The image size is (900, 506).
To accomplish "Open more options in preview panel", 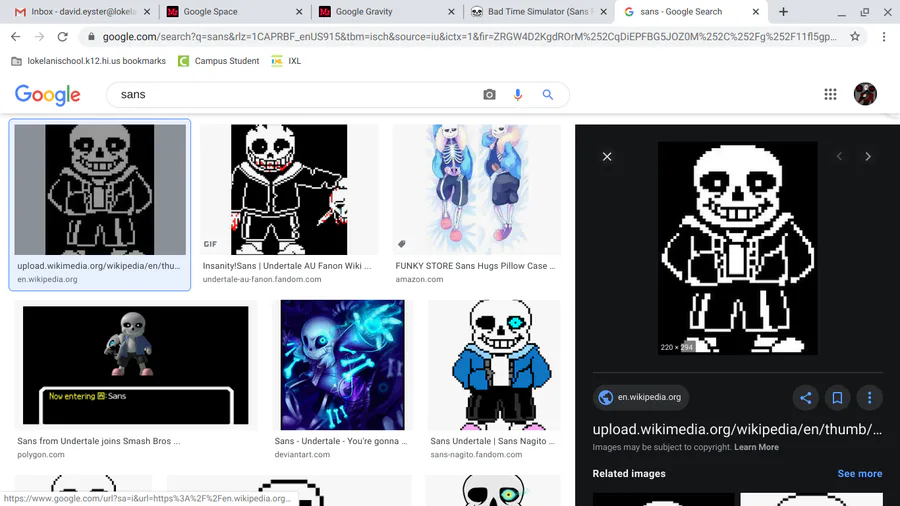I will click(869, 398).
